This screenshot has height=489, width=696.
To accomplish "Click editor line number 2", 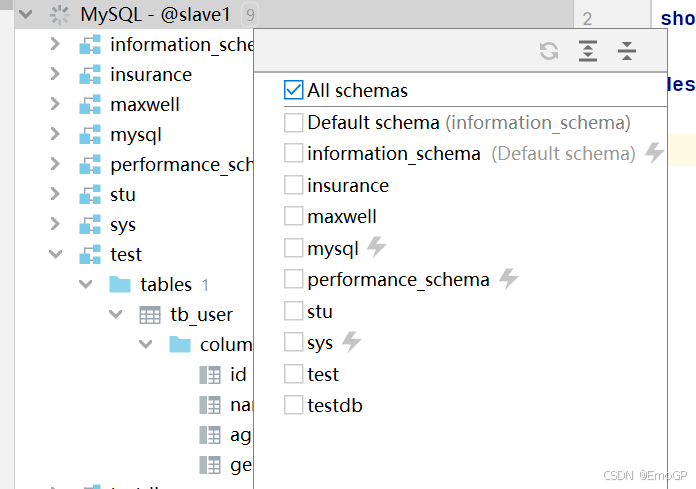I will (587, 19).
